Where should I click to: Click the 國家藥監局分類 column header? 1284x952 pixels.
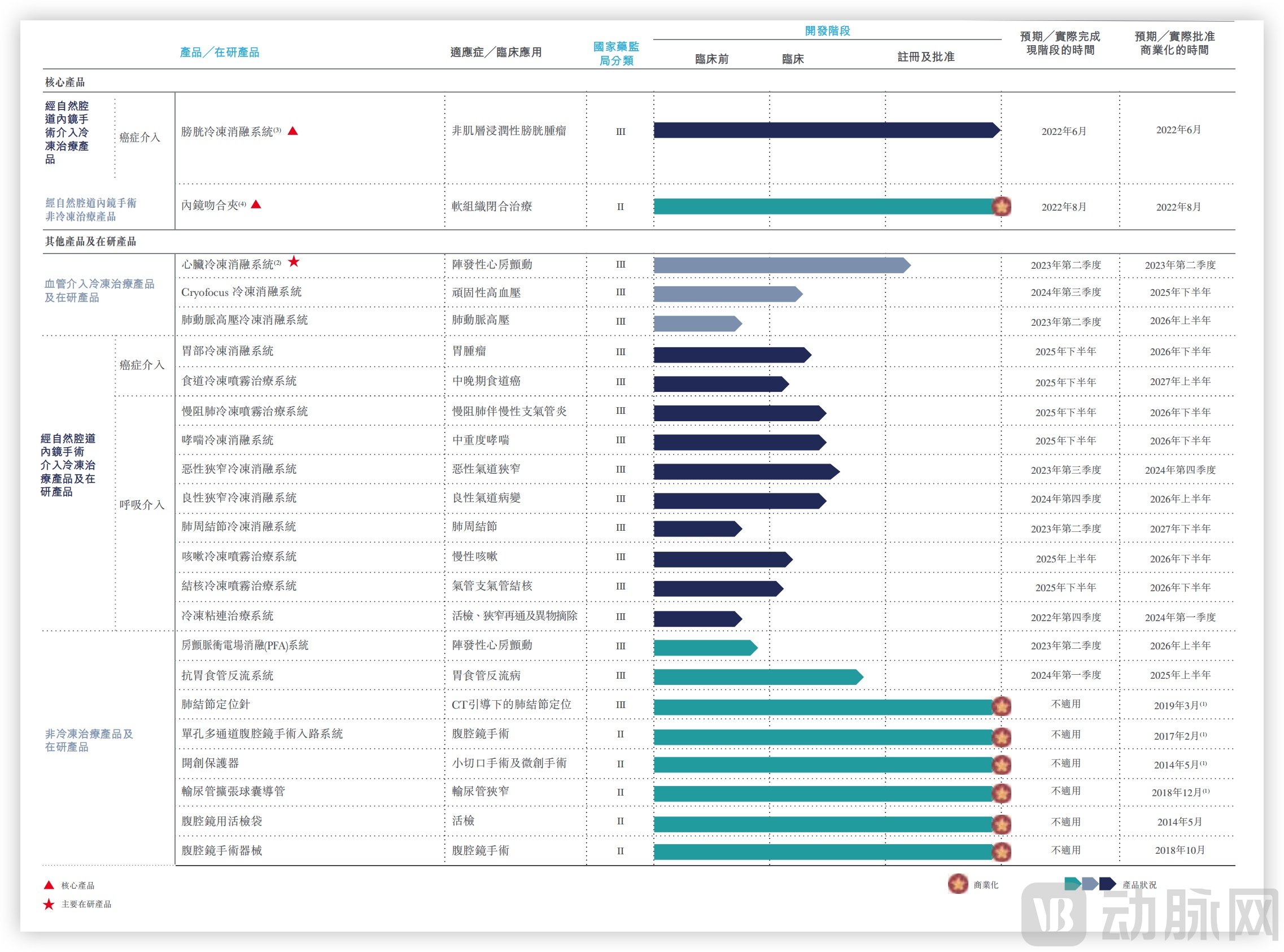[x=616, y=53]
